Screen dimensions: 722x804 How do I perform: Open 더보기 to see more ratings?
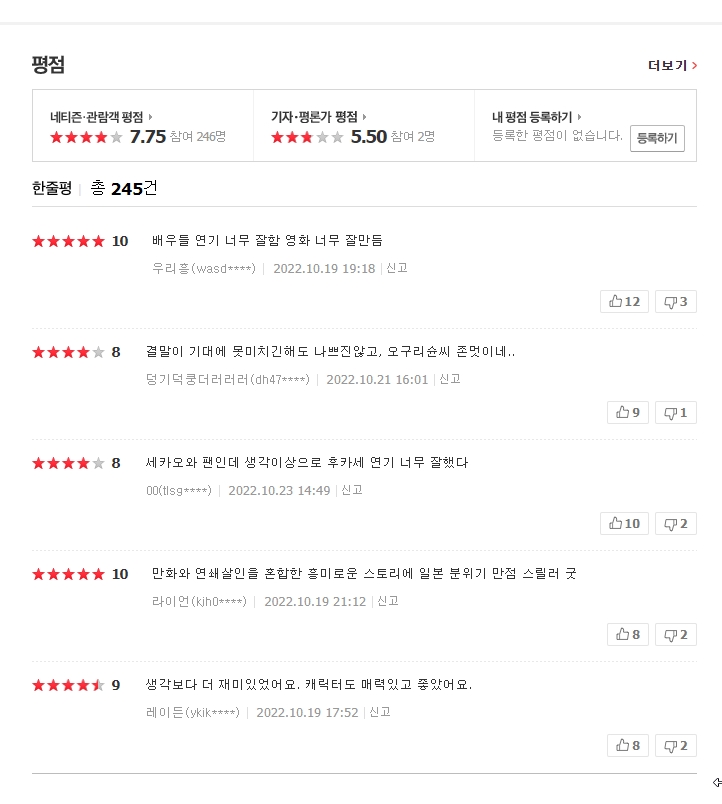pos(672,66)
